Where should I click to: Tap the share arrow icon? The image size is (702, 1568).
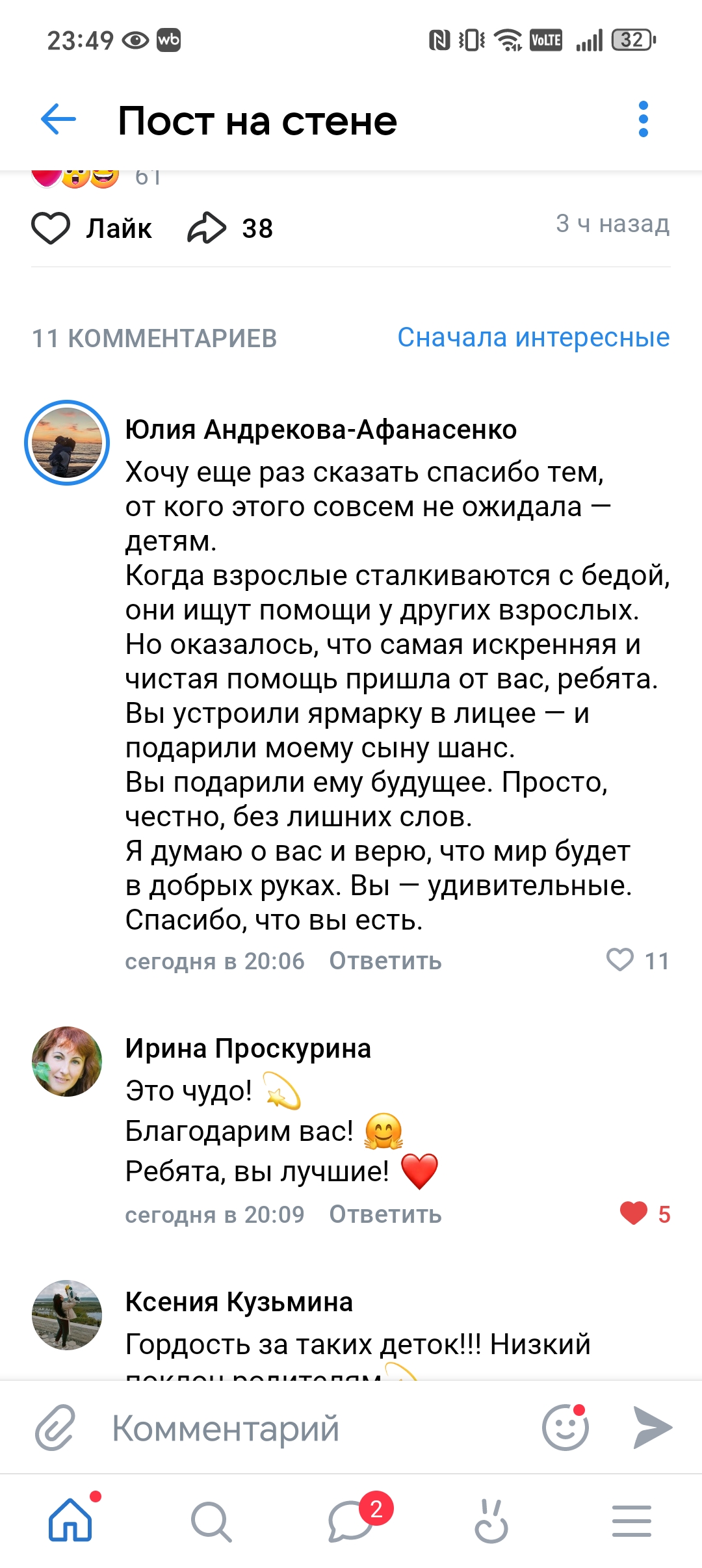point(207,228)
